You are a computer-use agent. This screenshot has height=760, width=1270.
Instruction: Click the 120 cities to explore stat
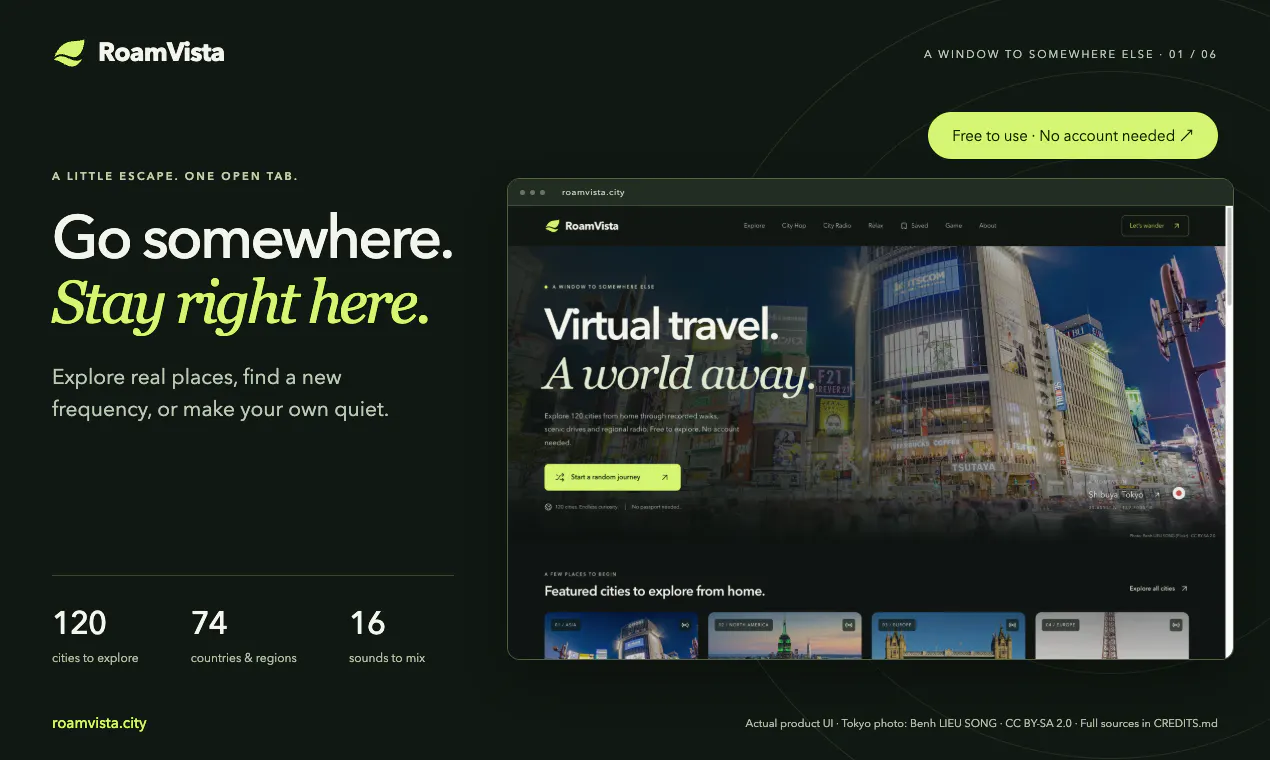(95, 636)
